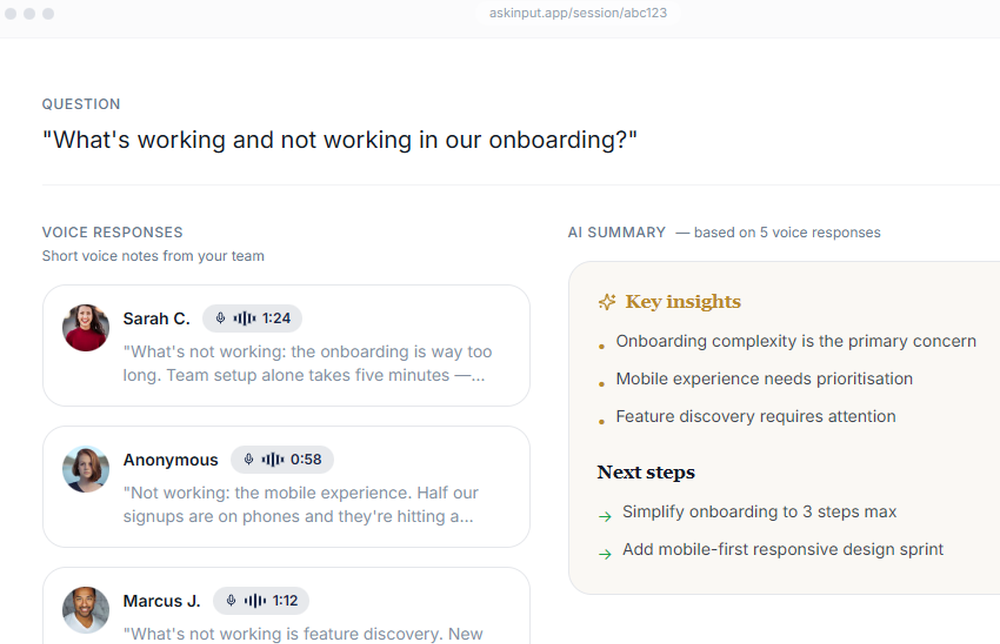Click the askinput.app/session/abc123 address bar
This screenshot has width=1000, height=644.
tap(578, 13)
